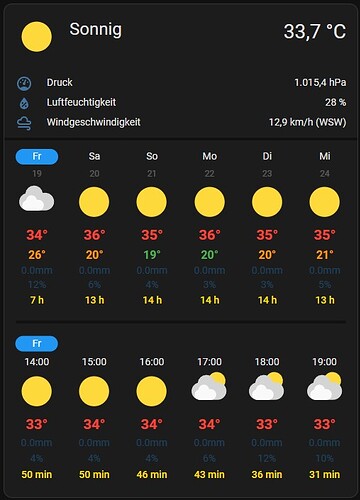360x500 pixels.
Task: Select the Sa day column header
Action: click(94, 156)
